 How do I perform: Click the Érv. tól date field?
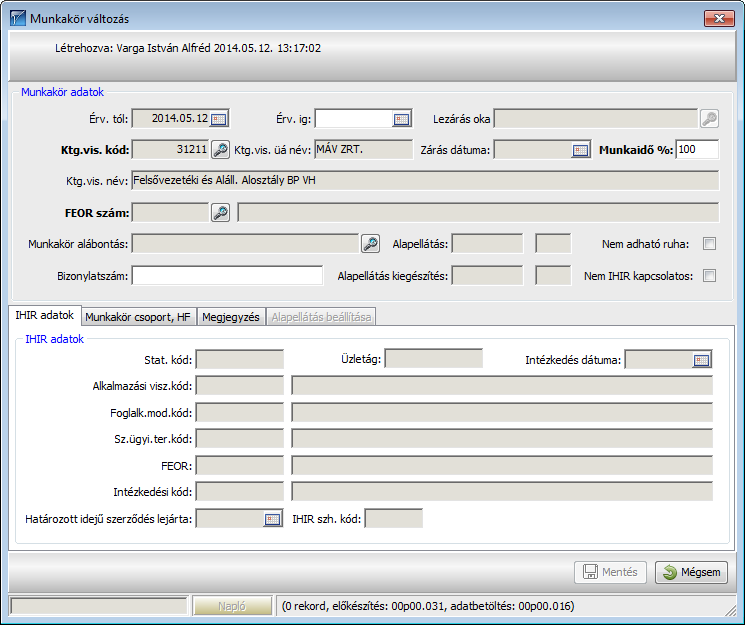[x=171, y=119]
